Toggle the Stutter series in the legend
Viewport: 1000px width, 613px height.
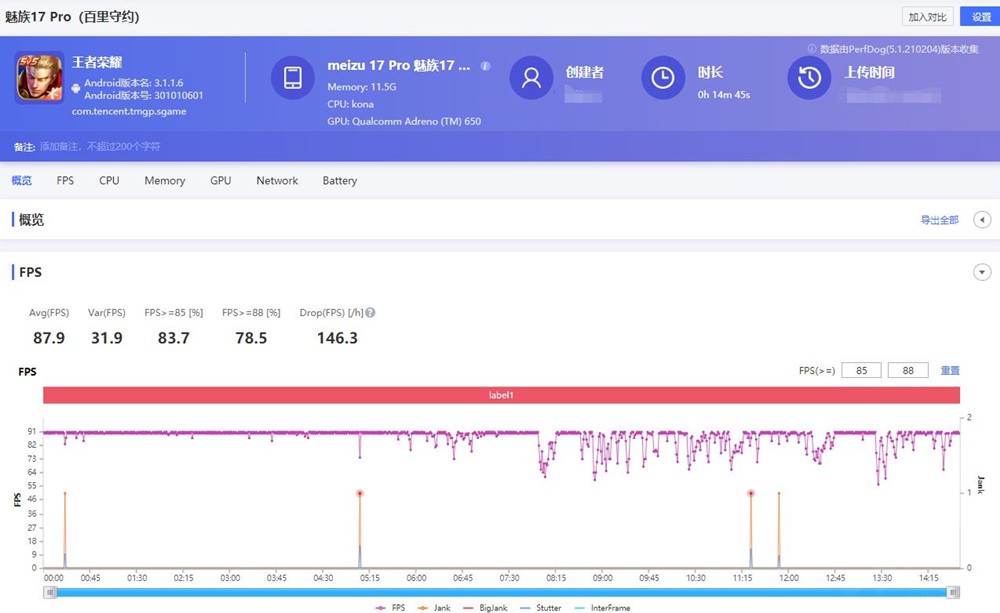(x=540, y=608)
